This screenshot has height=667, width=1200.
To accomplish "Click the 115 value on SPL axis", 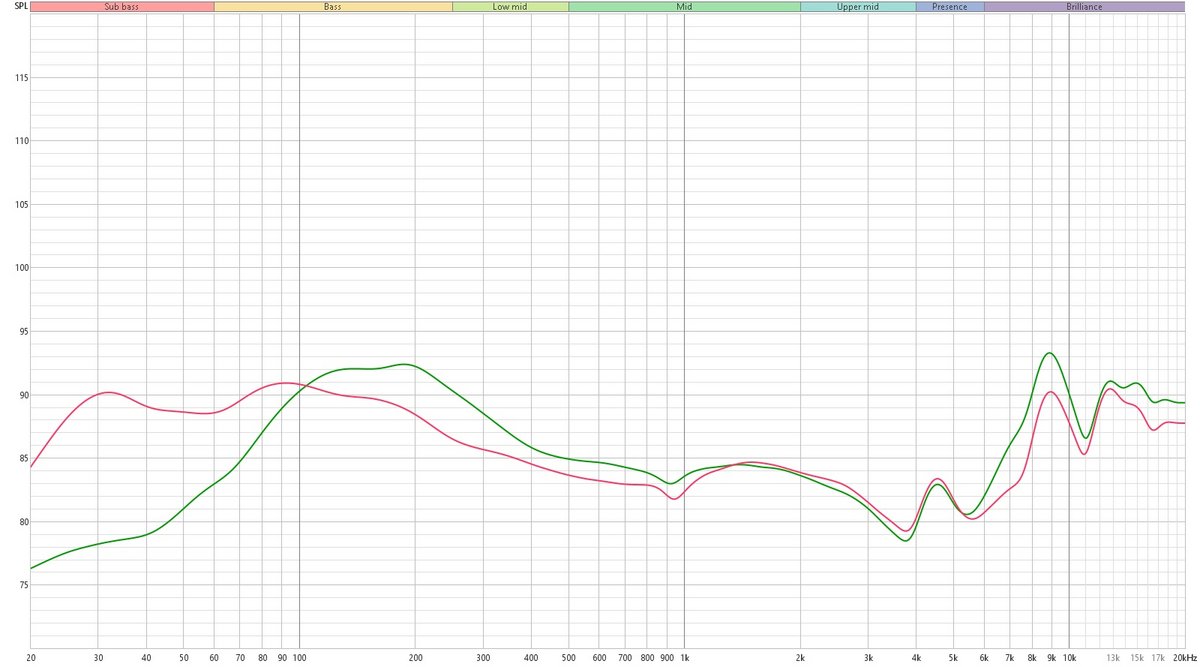I will click(x=15, y=78).
